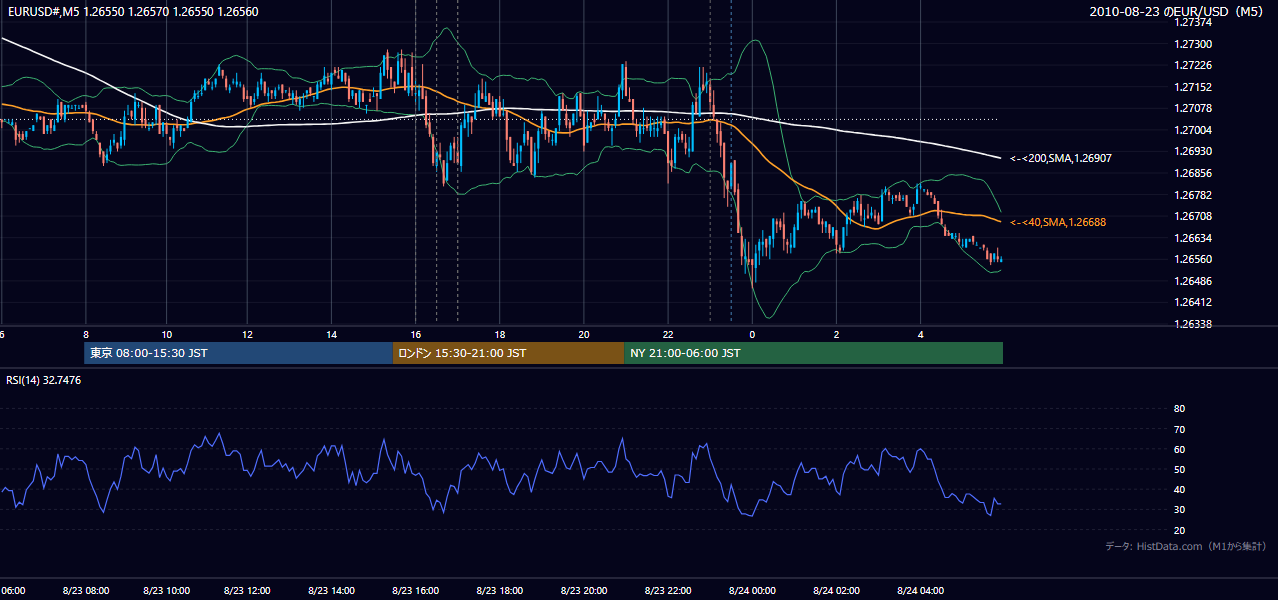Click the <--<200,SMA,1.26907 label
Image resolution: width=1278 pixels, height=600 pixels.
pos(1061,158)
